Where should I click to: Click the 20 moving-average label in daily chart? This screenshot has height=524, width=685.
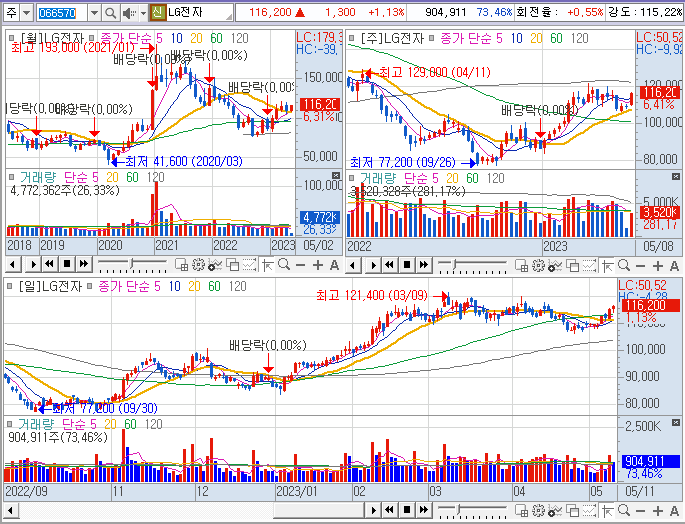pyautogui.click(x=194, y=286)
